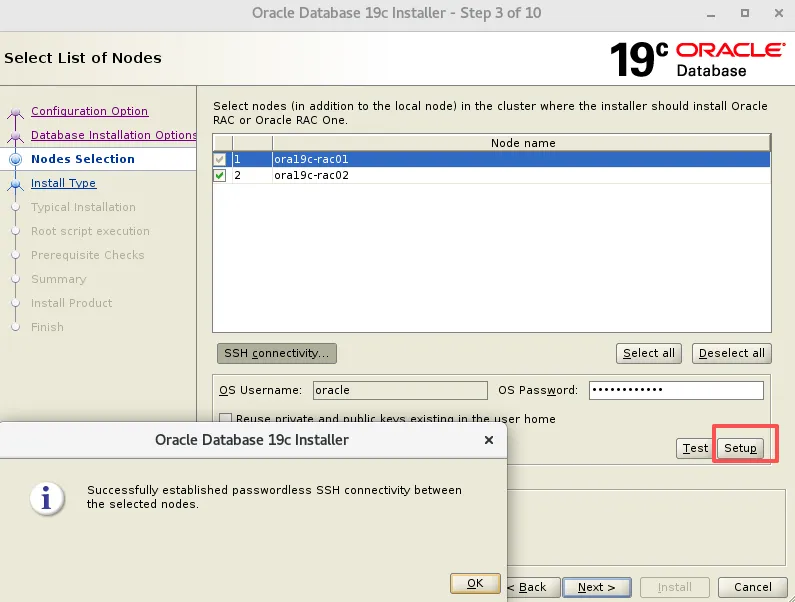Toggle checkbox for node ora19c-rac01
795x602 pixels.
(220, 159)
